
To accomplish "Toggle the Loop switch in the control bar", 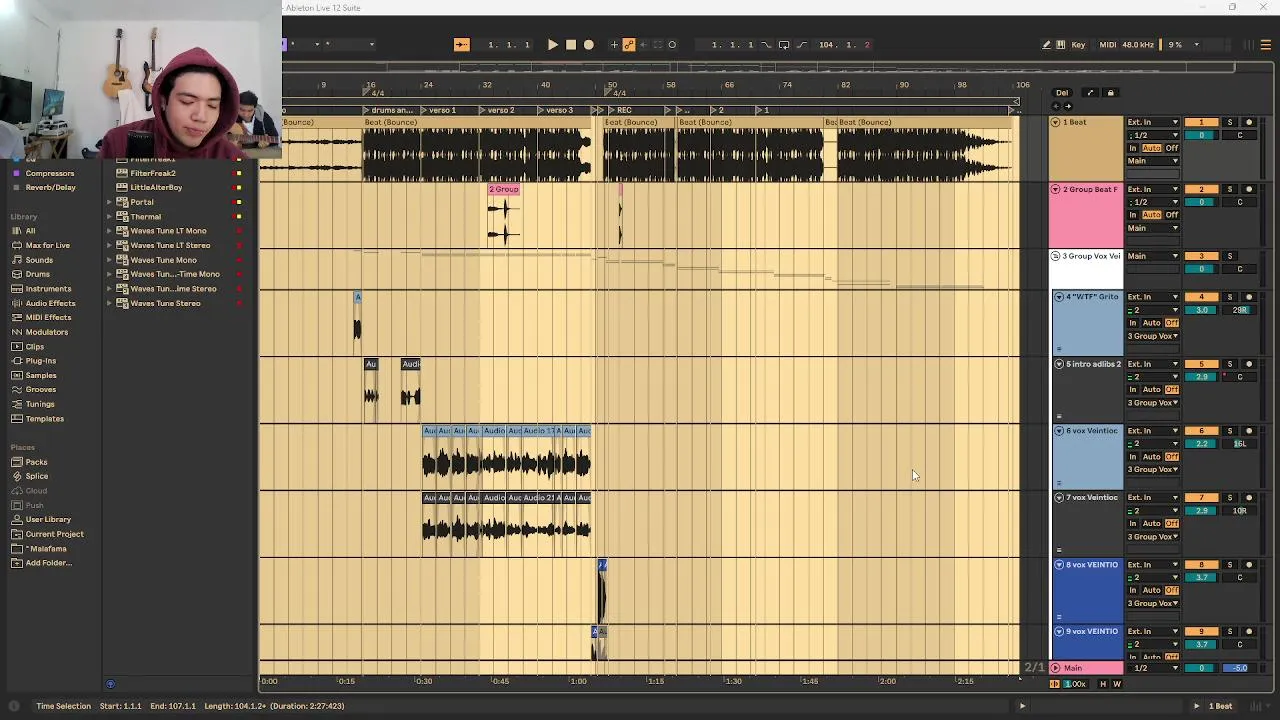I will tap(784, 44).
